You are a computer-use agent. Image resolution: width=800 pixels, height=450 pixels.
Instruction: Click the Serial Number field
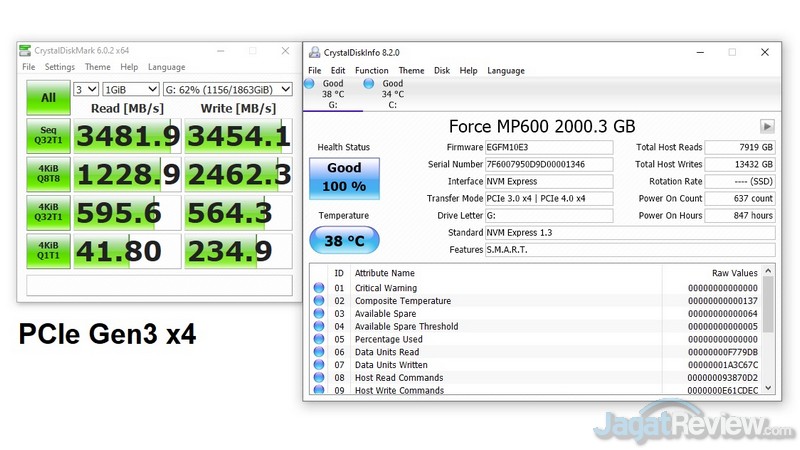549,164
